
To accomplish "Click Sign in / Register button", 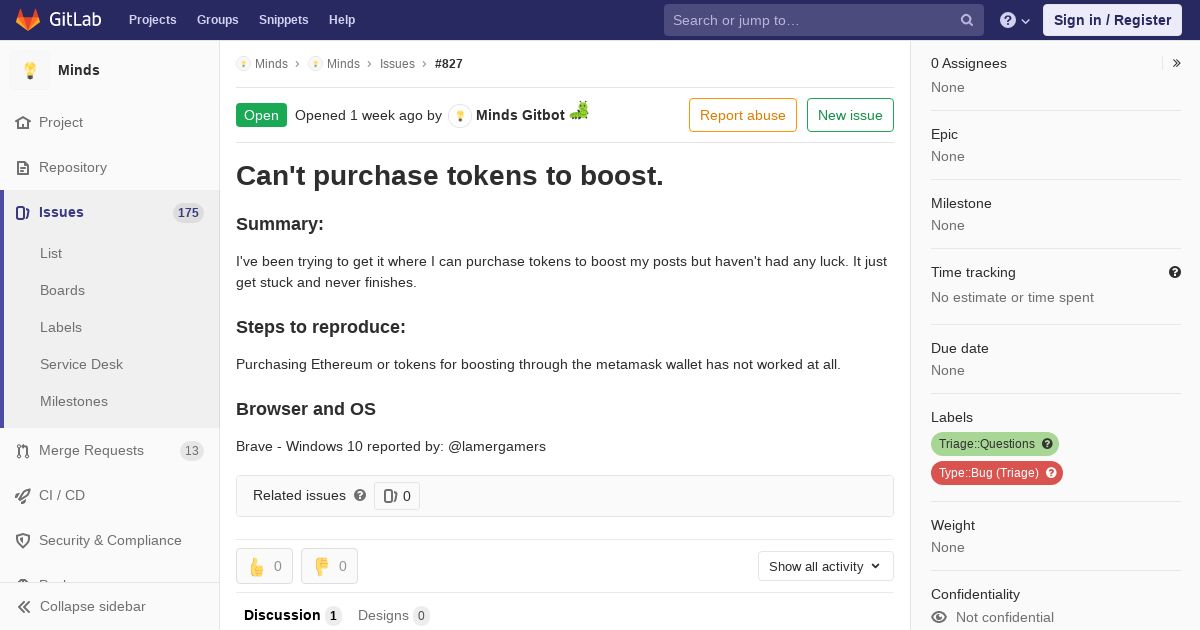I will pos(1112,20).
